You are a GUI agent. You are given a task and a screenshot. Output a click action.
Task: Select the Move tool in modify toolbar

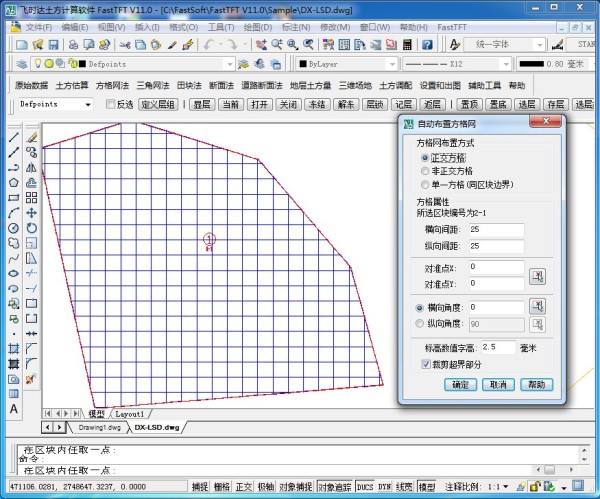pyautogui.click(x=32, y=213)
